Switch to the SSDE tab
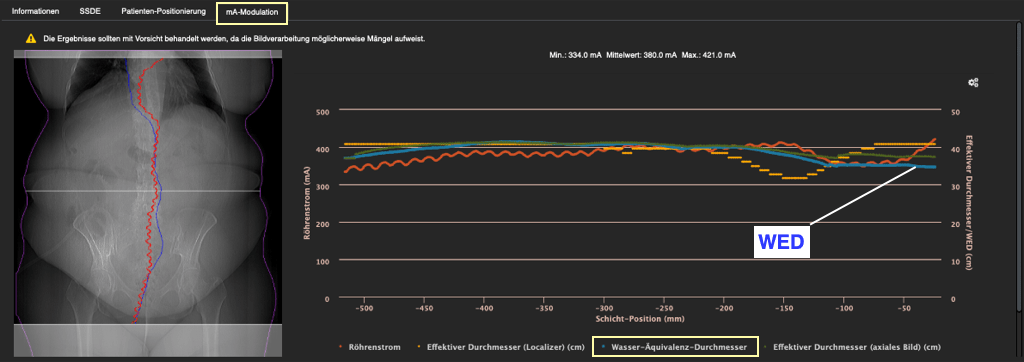1024x362 pixels. [90, 11]
